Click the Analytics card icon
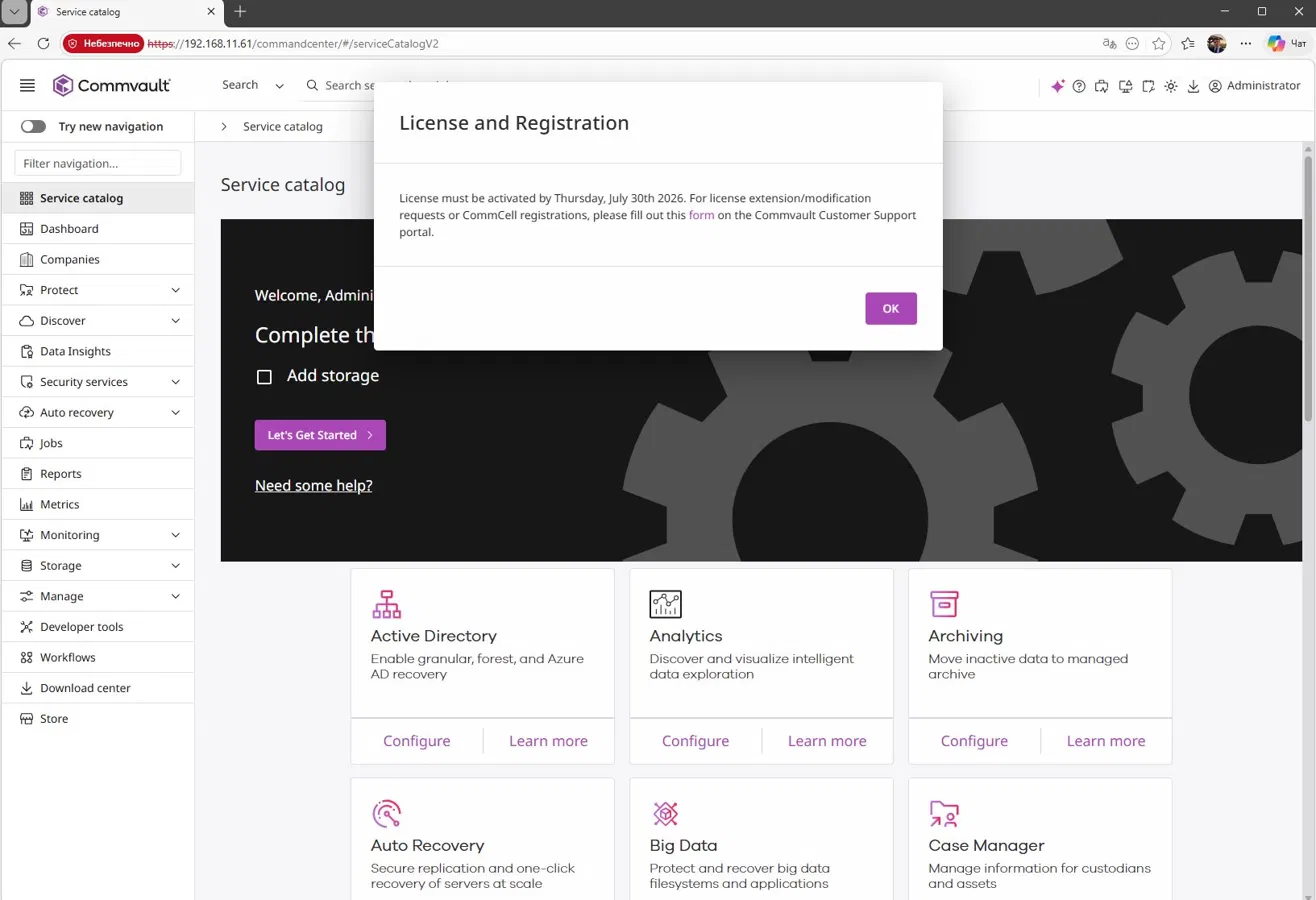The image size is (1316, 900). tap(665, 604)
